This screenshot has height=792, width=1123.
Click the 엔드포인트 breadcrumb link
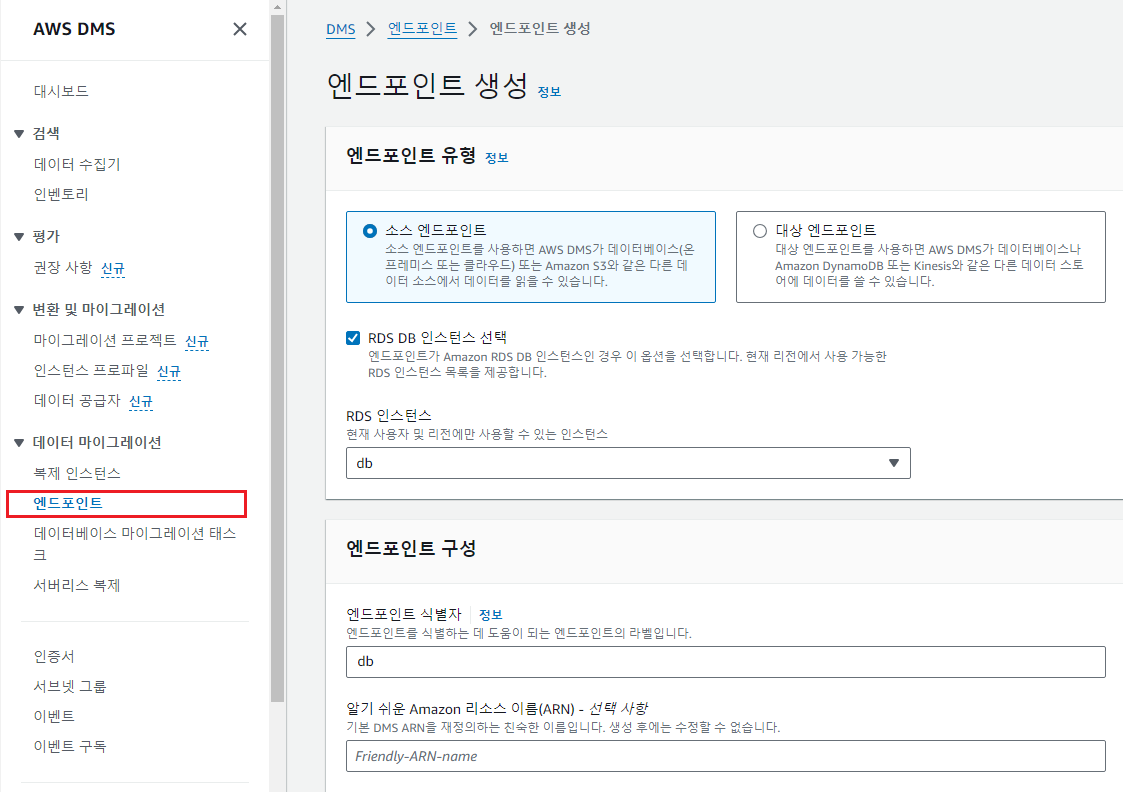[423, 29]
